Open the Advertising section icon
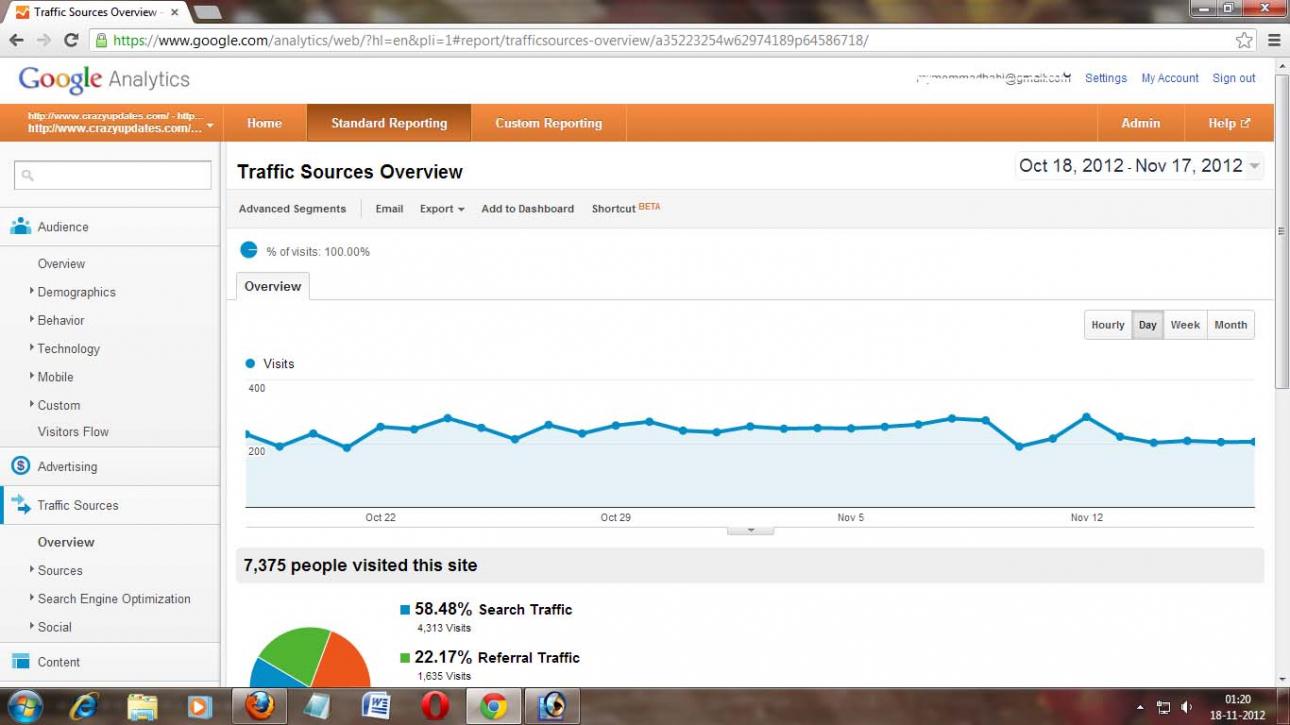The image size is (1290, 725). click(20, 466)
